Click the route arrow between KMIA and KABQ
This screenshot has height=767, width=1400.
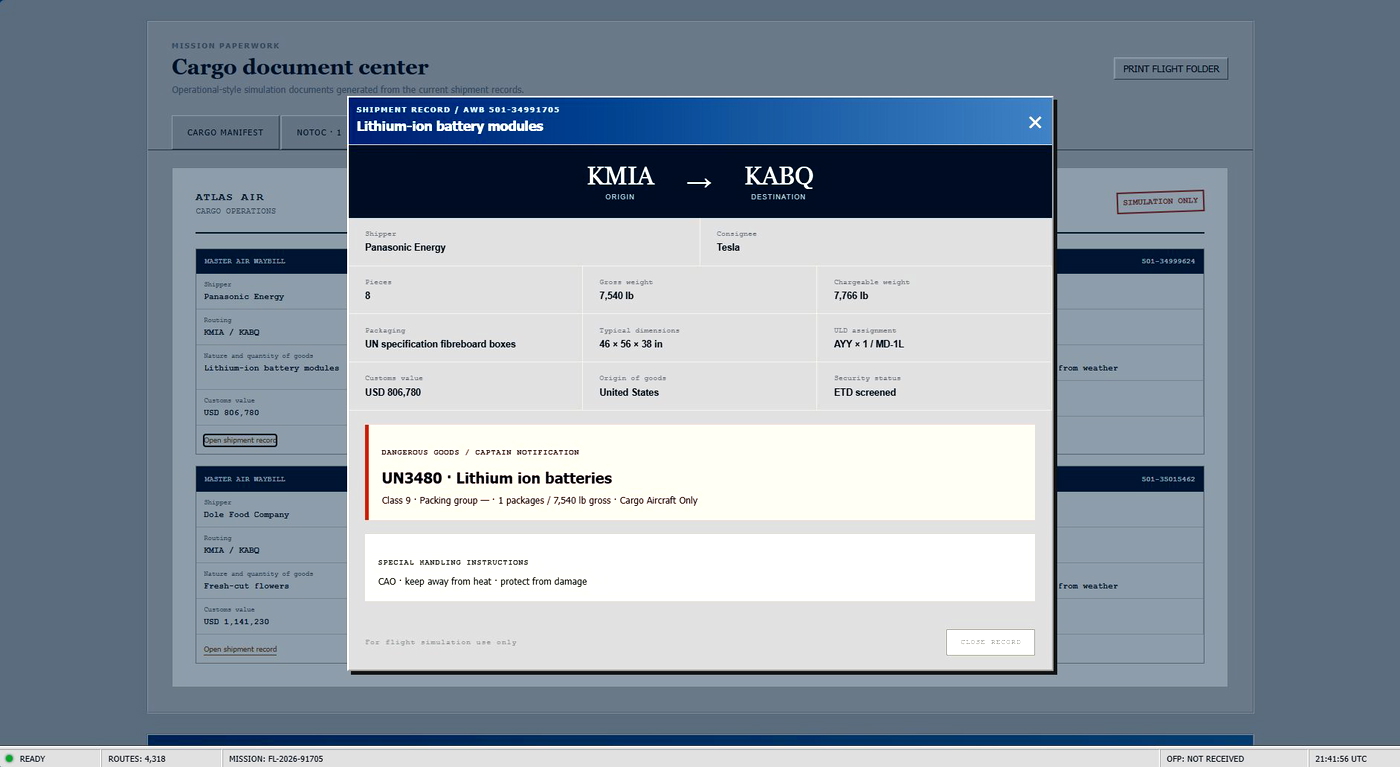(699, 182)
